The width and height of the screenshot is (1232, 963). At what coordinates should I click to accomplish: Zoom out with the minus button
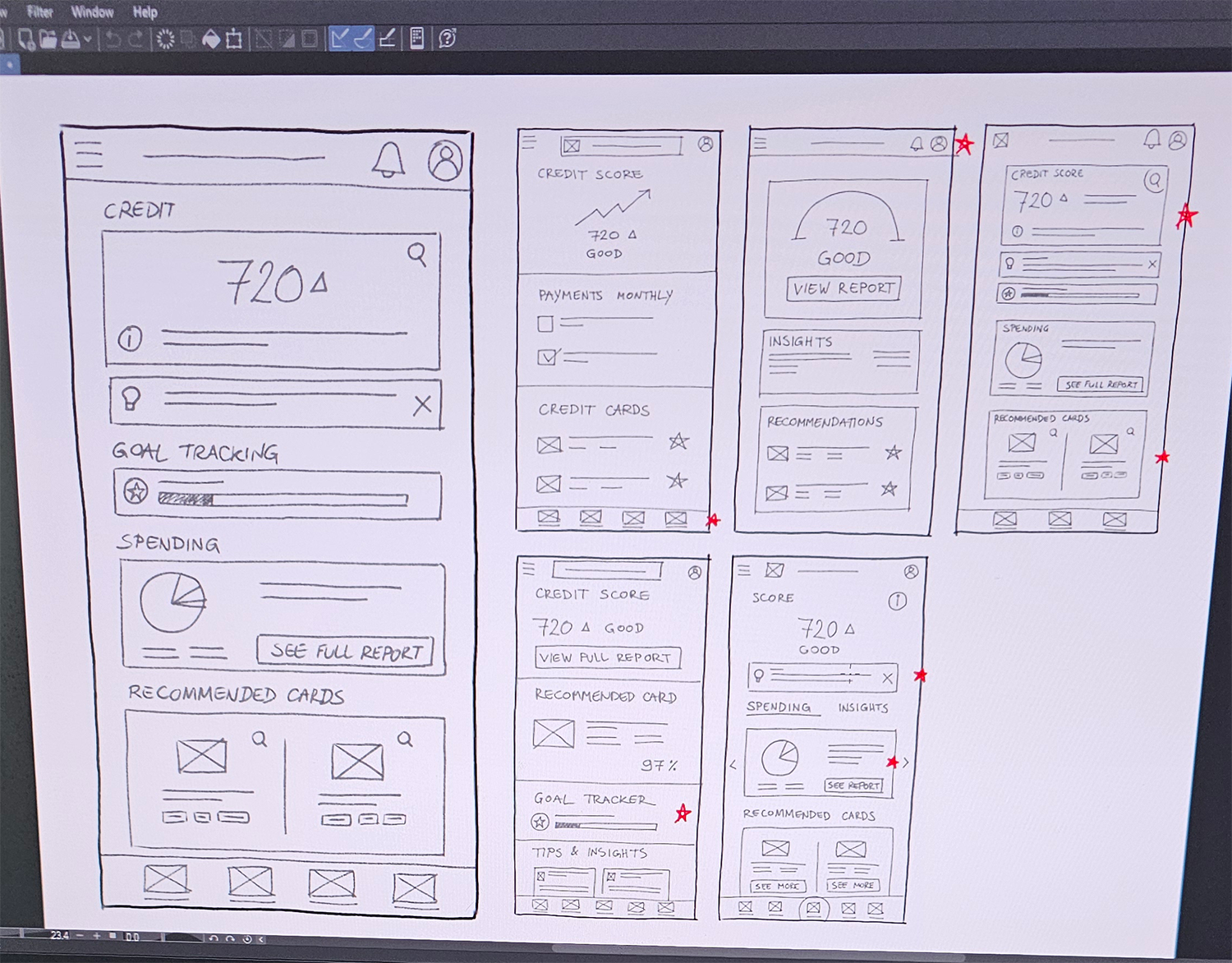tap(80, 935)
